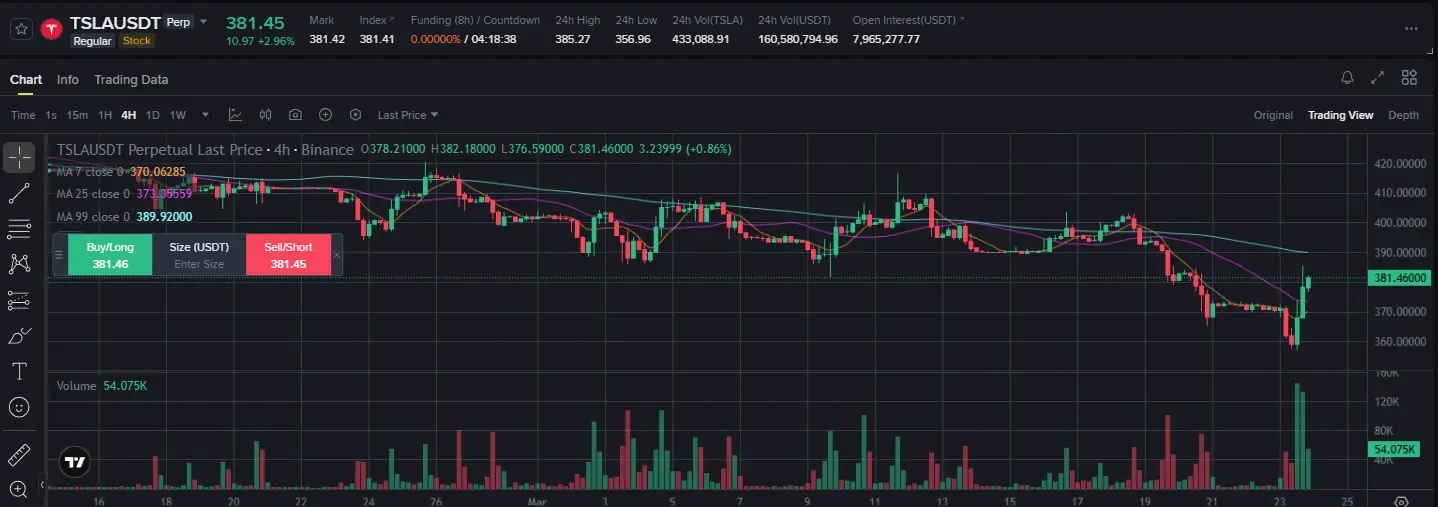Click the Buy/Long 381.46 button
1438x507 pixels.
(x=110, y=255)
